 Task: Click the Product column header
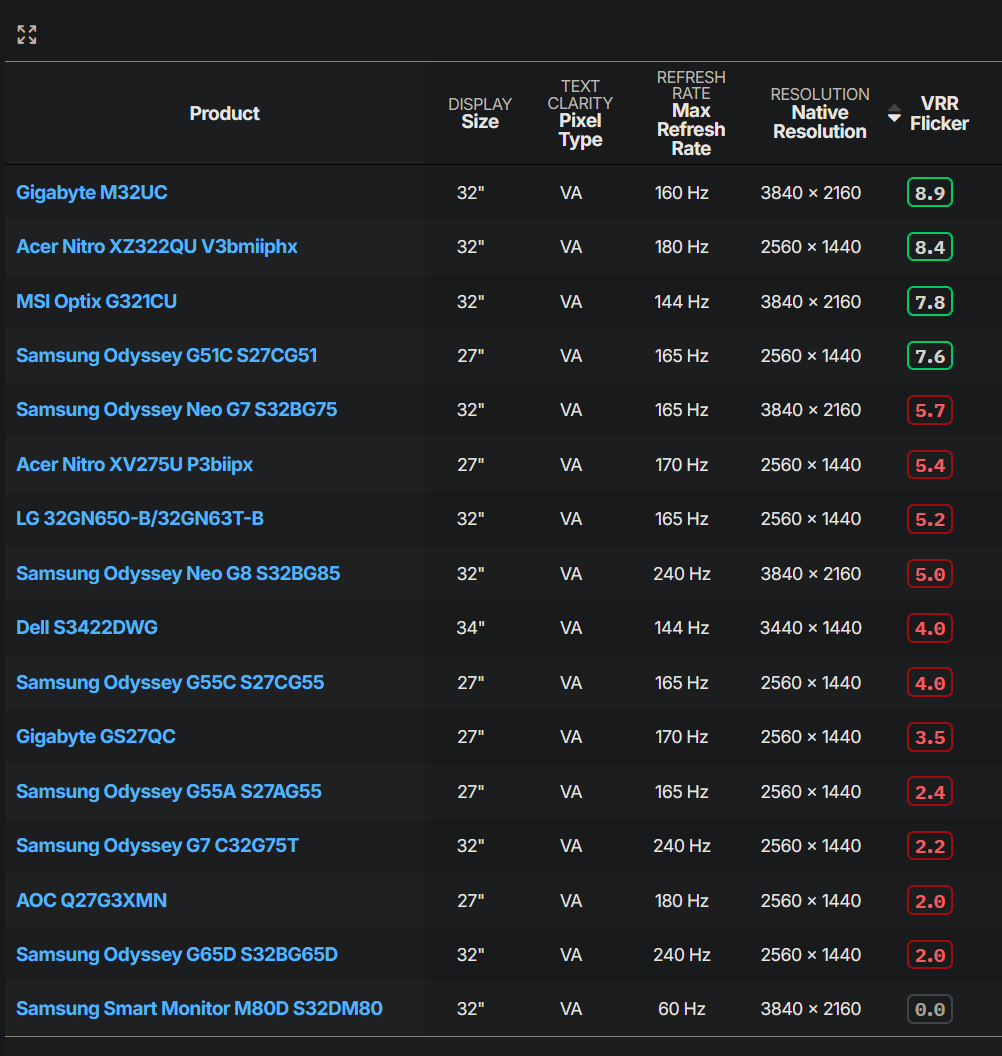[224, 113]
